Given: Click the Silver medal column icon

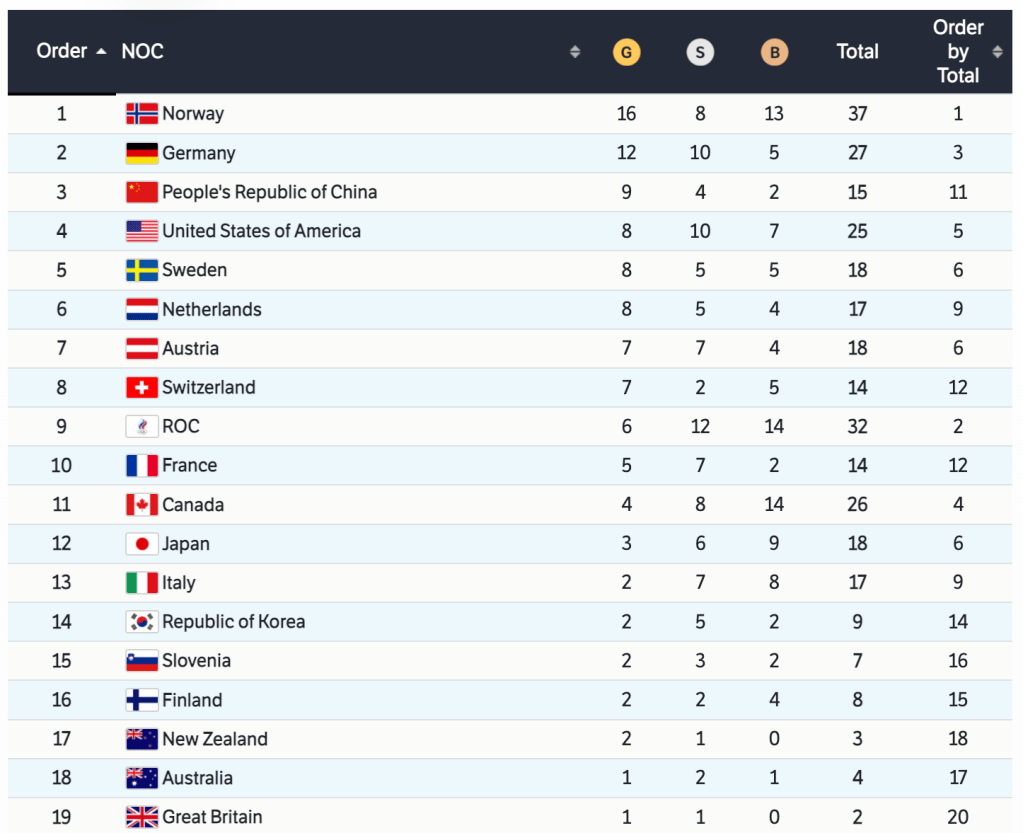Looking at the screenshot, I should pos(700,52).
